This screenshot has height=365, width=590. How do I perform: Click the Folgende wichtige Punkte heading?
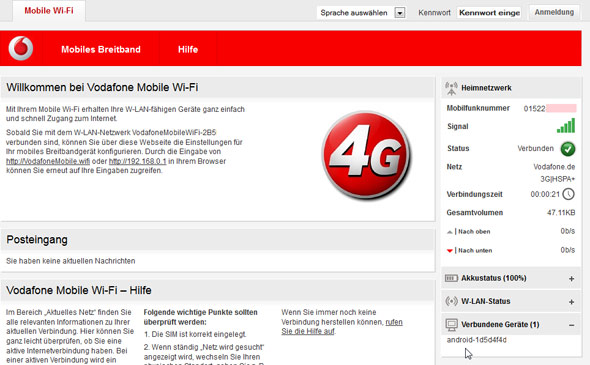coord(201,317)
